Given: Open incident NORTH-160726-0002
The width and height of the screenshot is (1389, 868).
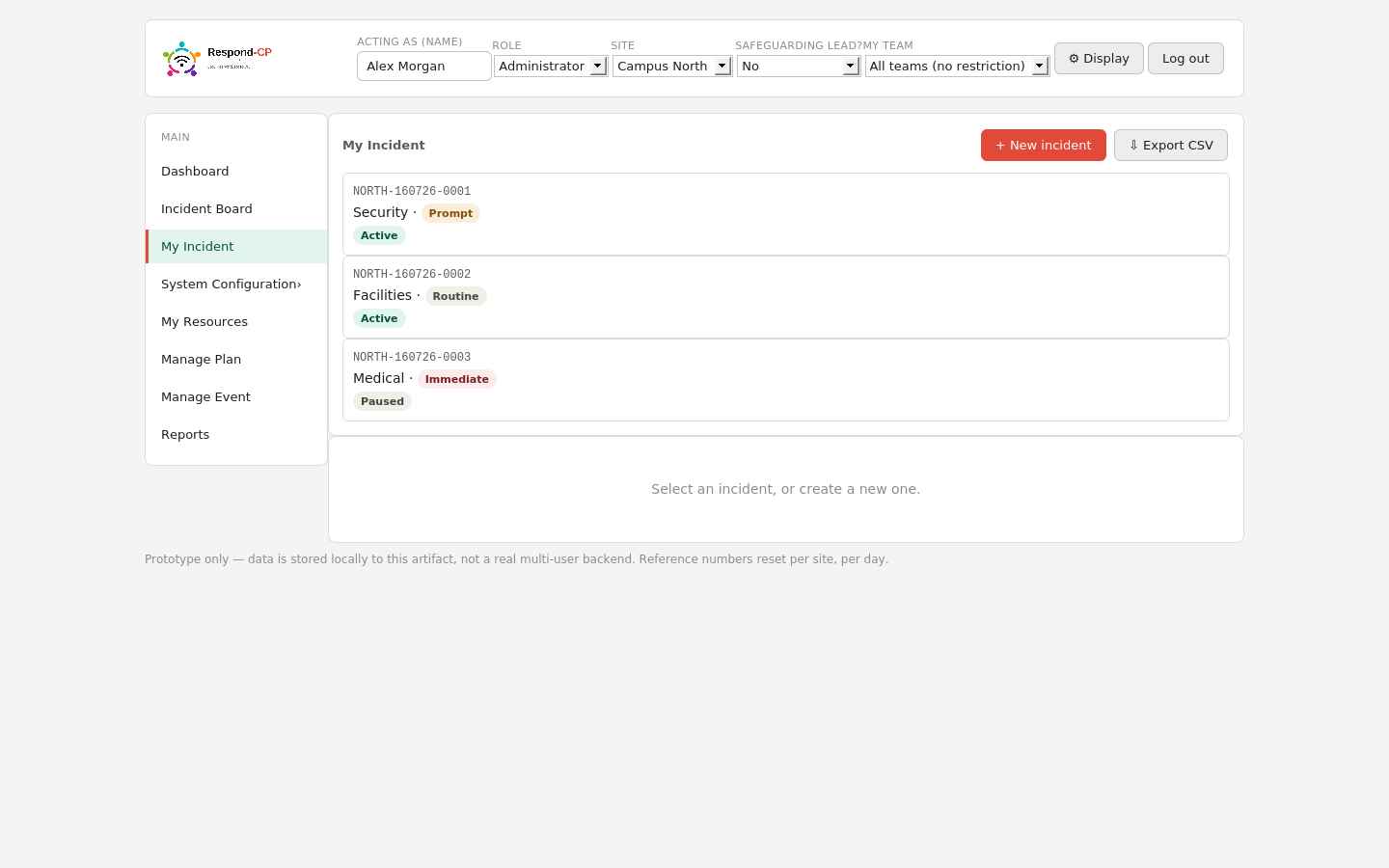Looking at the screenshot, I should pos(786,297).
